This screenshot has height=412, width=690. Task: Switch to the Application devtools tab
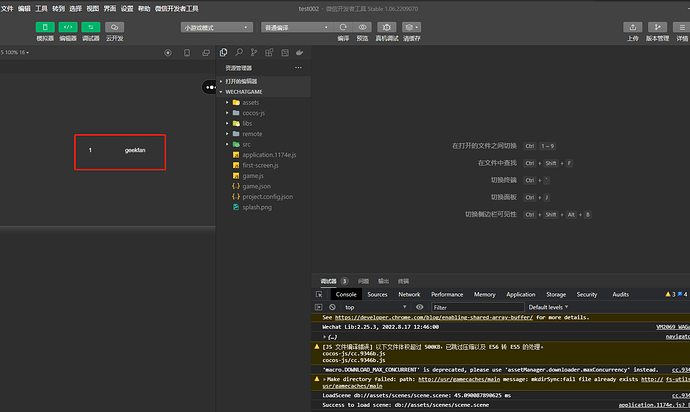pos(521,294)
